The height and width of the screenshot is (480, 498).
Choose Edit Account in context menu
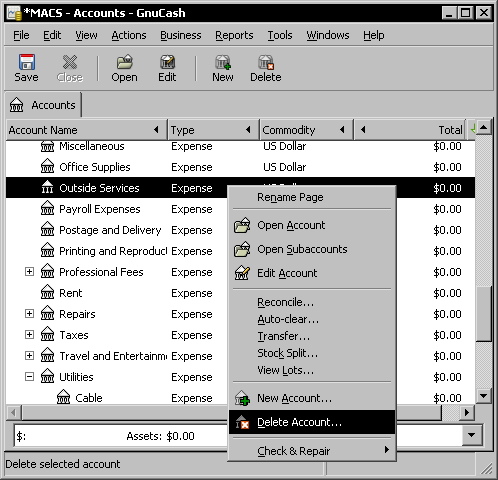[x=312, y=273]
